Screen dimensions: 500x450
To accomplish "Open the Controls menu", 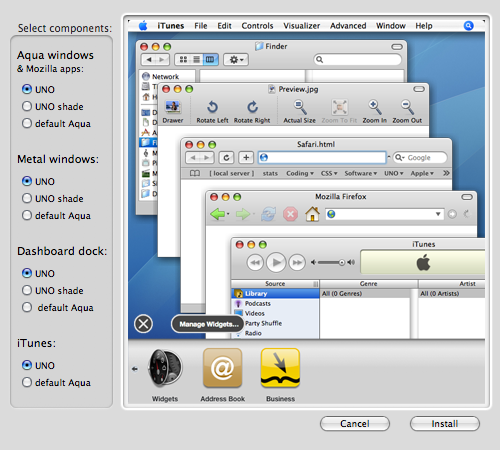I will tap(257, 26).
